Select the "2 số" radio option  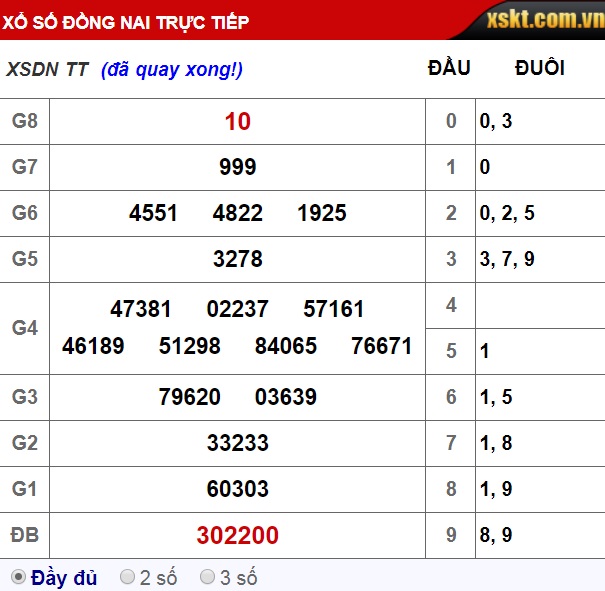point(127,577)
